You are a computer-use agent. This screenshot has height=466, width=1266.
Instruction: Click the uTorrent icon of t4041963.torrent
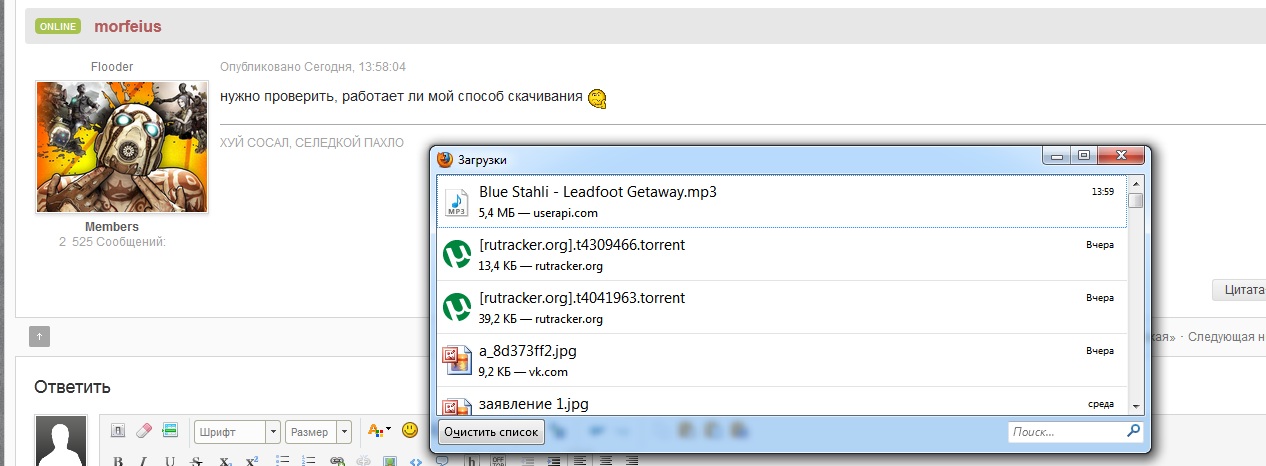click(x=457, y=307)
